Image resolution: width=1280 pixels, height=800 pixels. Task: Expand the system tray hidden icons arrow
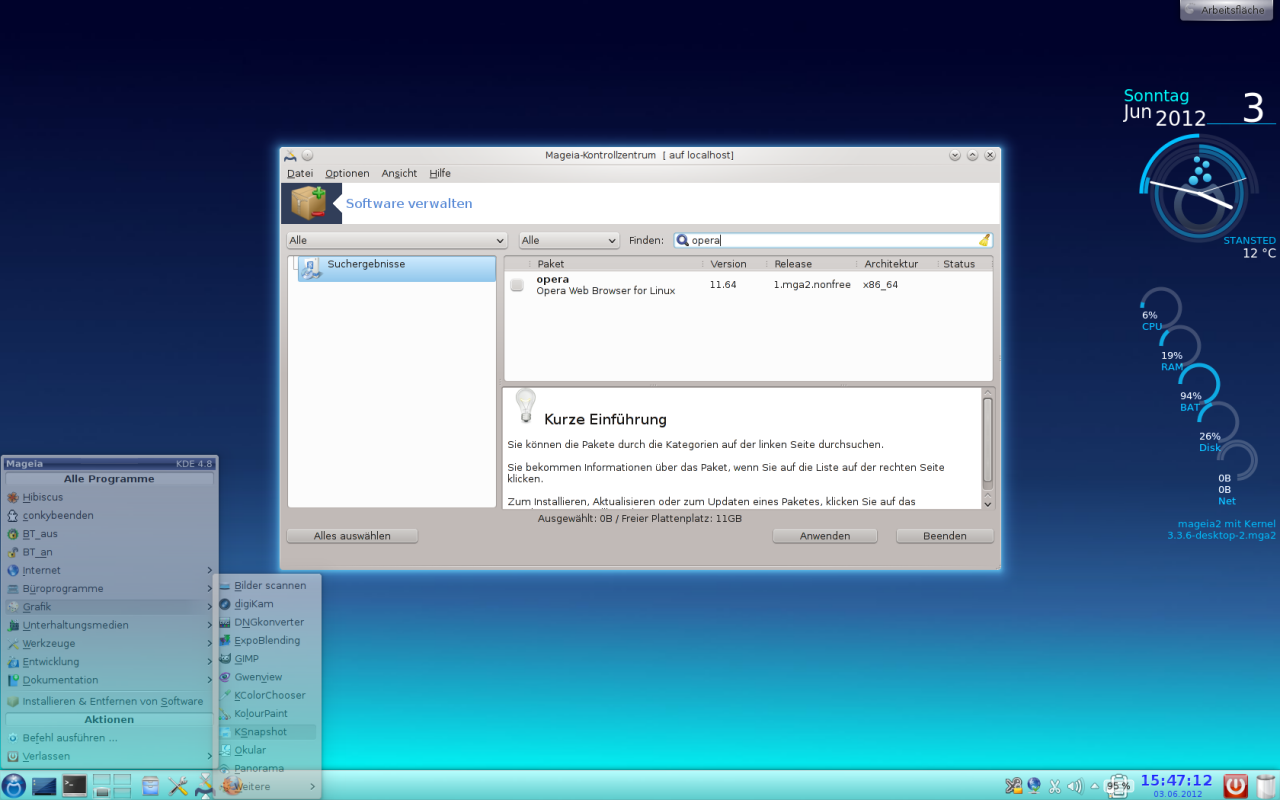(1094, 786)
